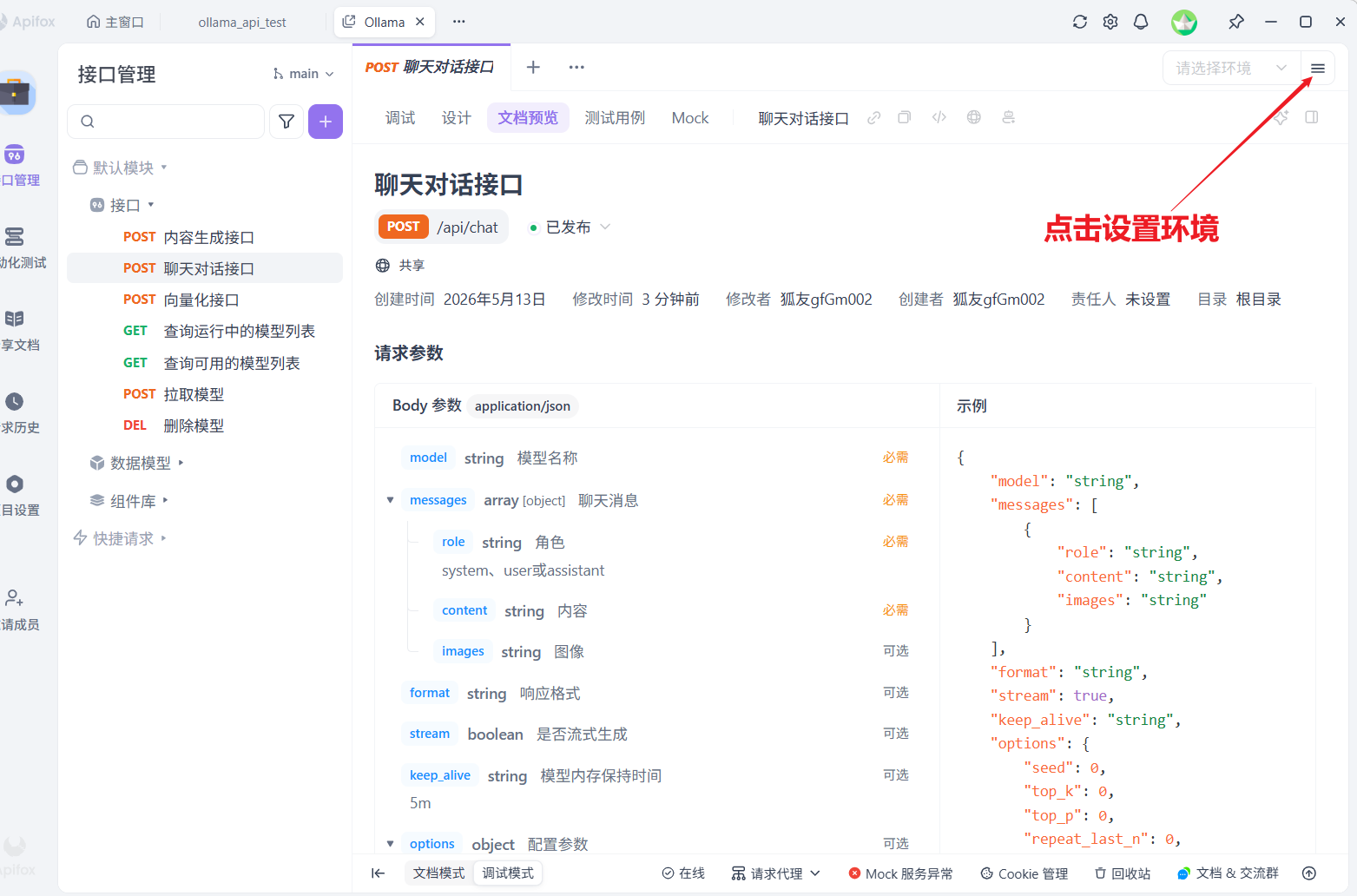Switch to 调试模式 toggle
The image size is (1357, 896).
point(508,873)
